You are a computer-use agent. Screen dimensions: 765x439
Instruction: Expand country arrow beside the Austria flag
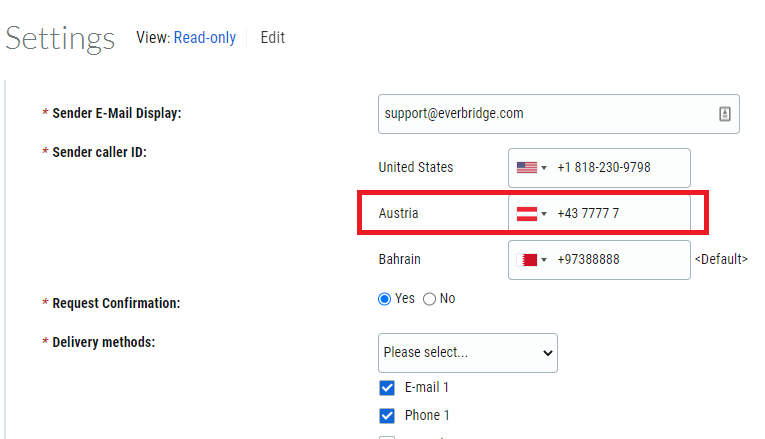[x=544, y=214]
